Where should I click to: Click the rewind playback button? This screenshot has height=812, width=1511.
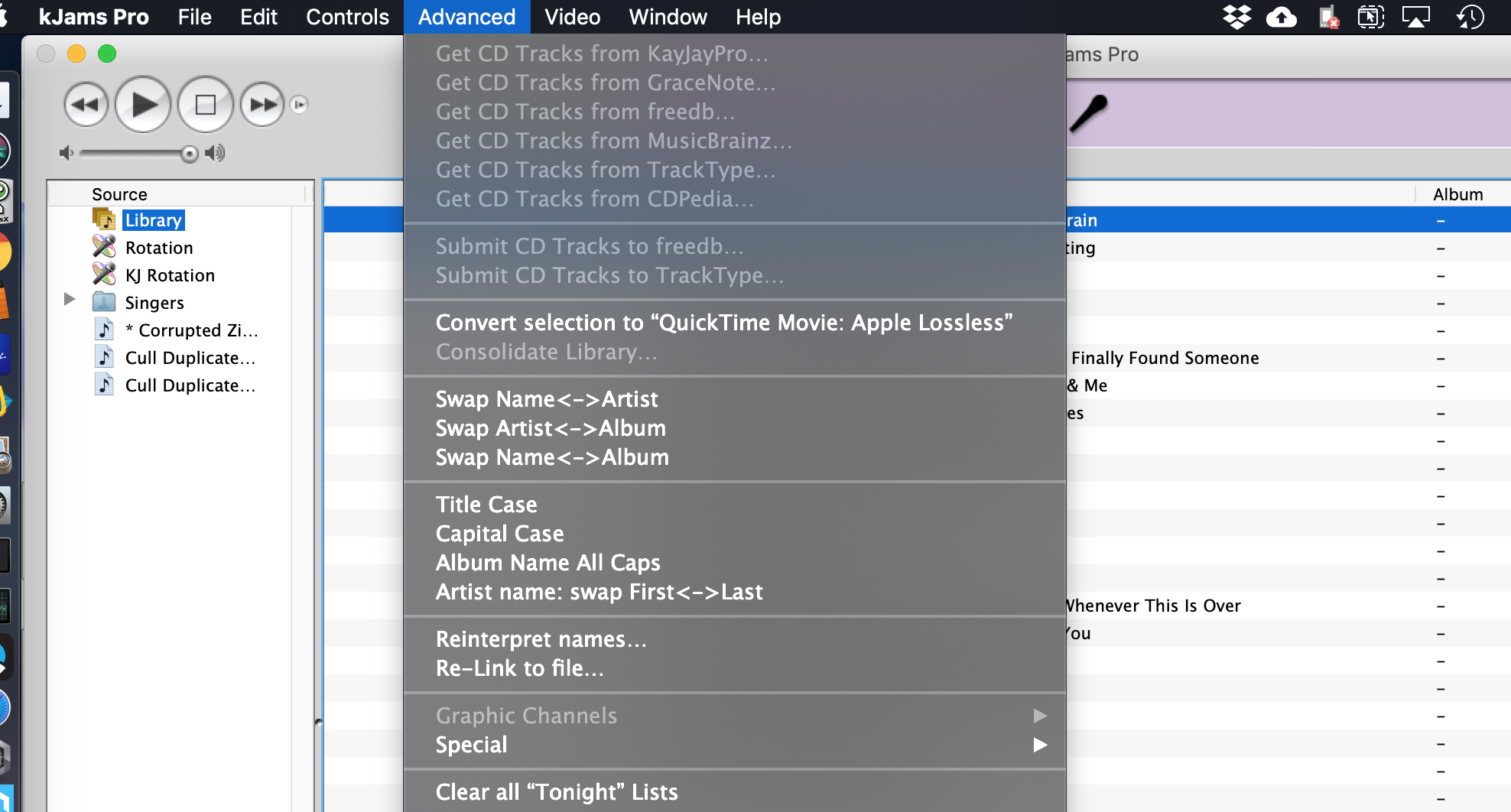[x=86, y=105]
